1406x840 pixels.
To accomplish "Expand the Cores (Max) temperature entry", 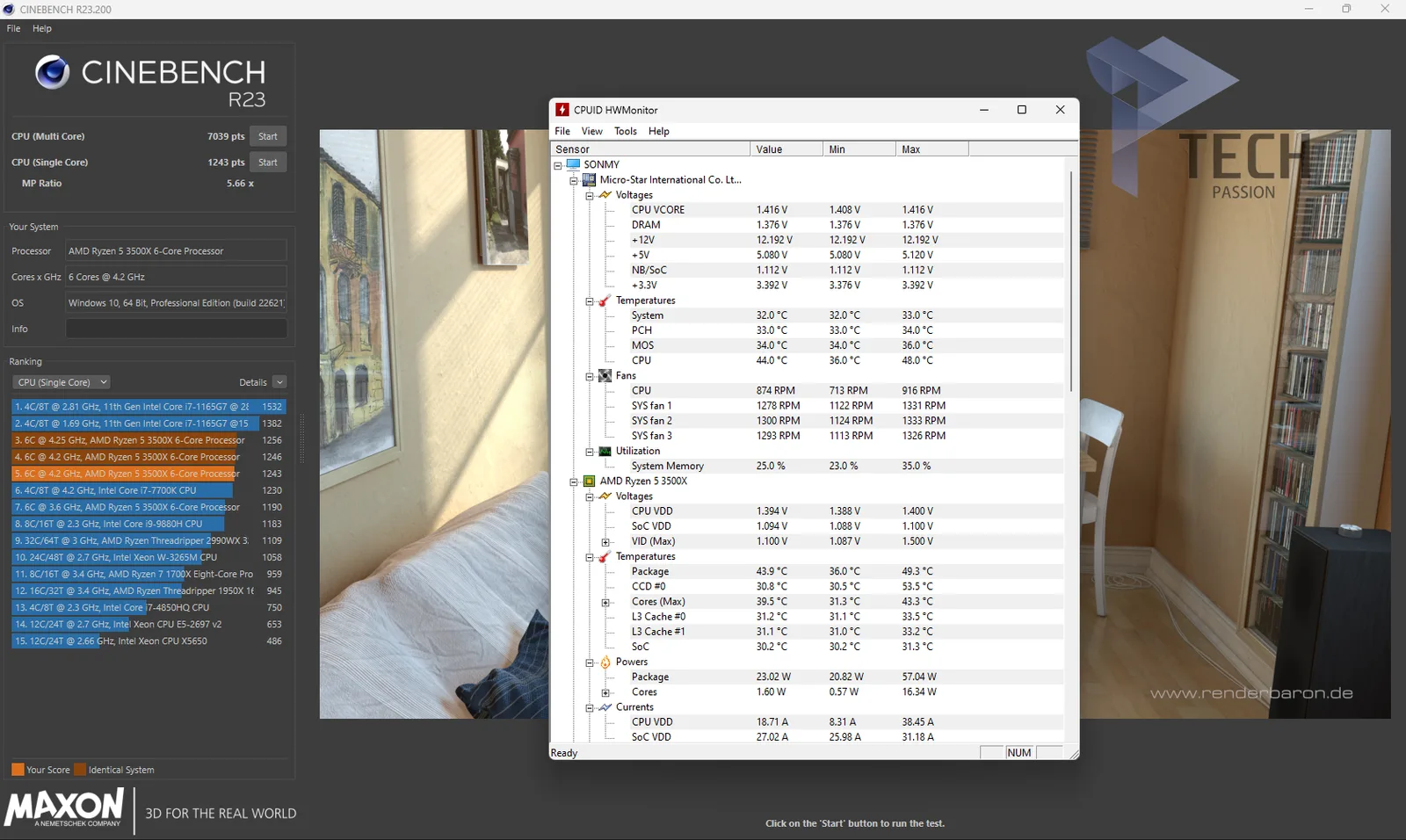I will [605, 603].
